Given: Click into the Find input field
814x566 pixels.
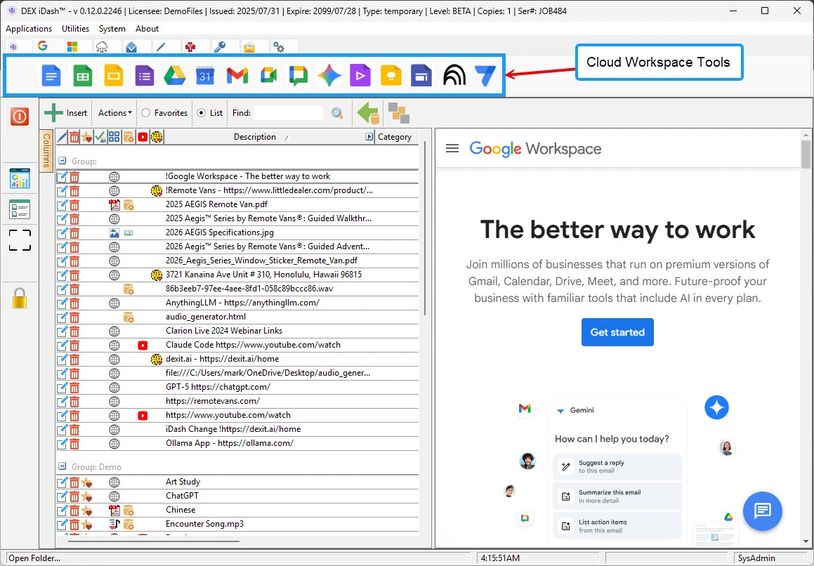Looking at the screenshot, I should pyautogui.click(x=289, y=113).
